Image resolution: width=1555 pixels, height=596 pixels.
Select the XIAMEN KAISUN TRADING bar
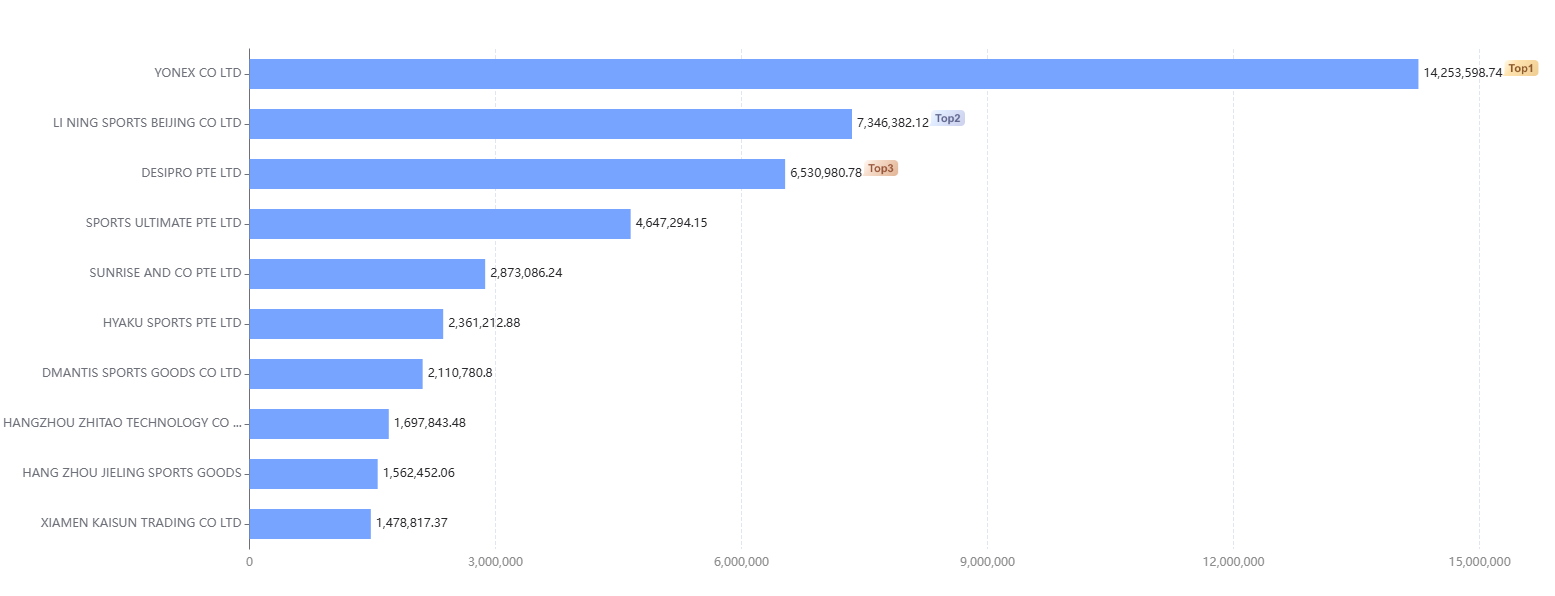pos(310,524)
